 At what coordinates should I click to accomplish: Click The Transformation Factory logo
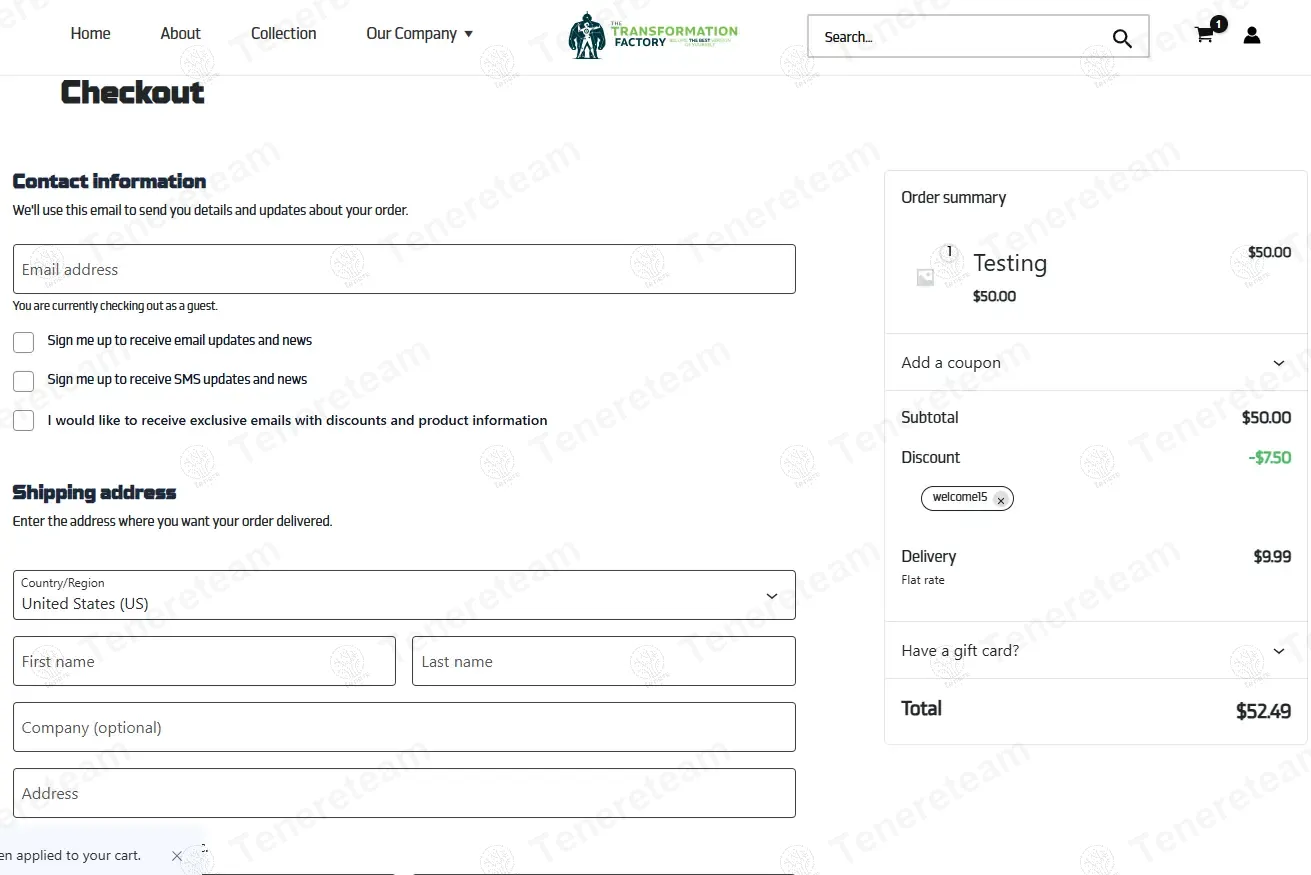click(x=653, y=36)
